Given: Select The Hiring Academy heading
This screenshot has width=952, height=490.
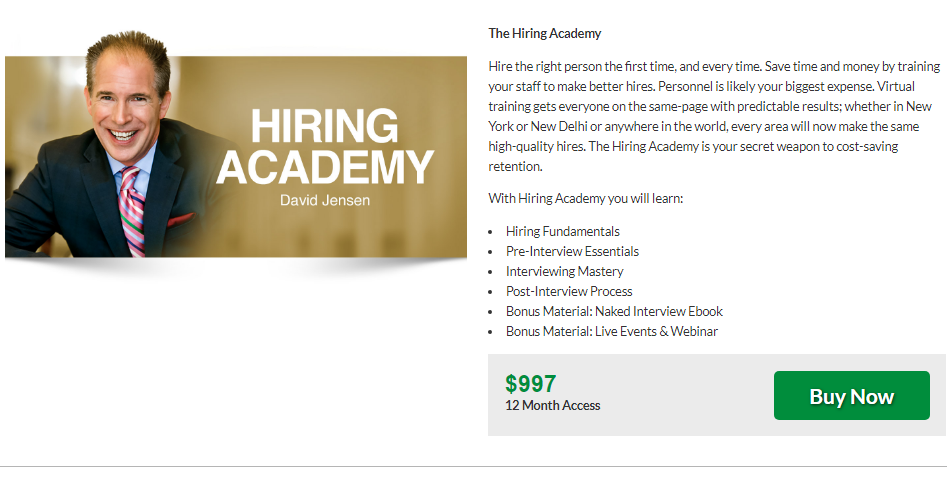Looking at the screenshot, I should [544, 33].
